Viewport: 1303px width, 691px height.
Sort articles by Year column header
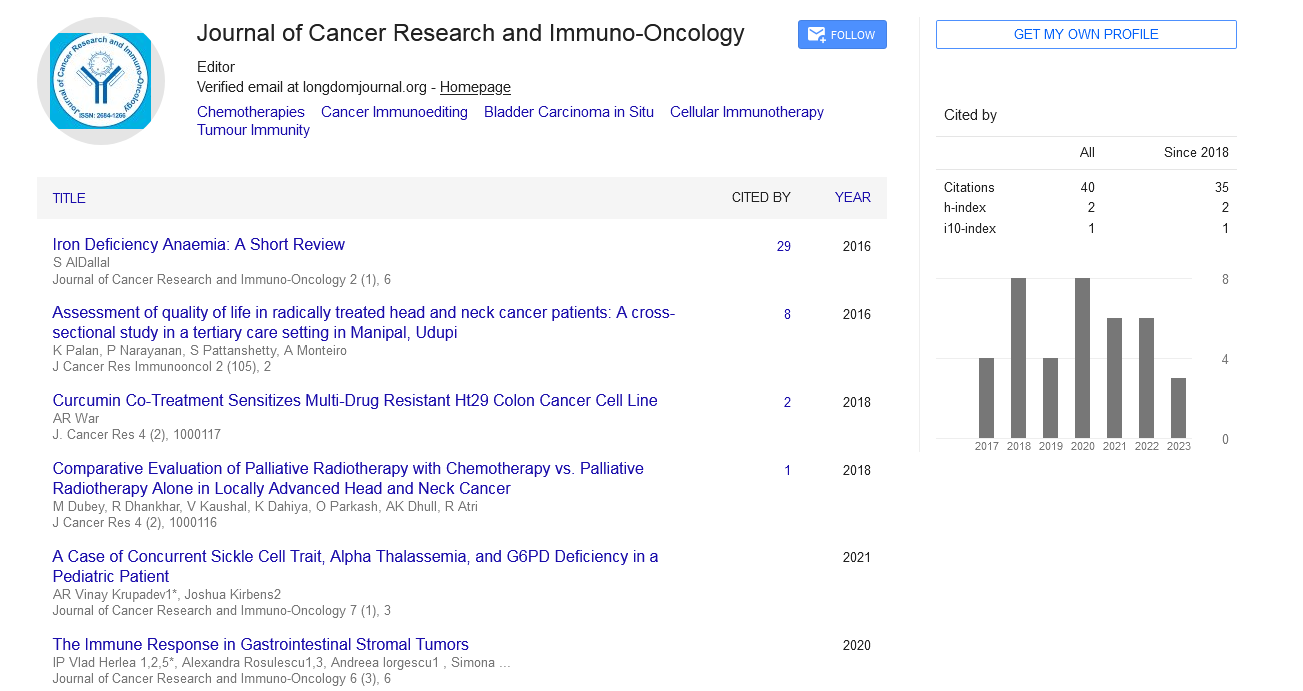coord(852,198)
